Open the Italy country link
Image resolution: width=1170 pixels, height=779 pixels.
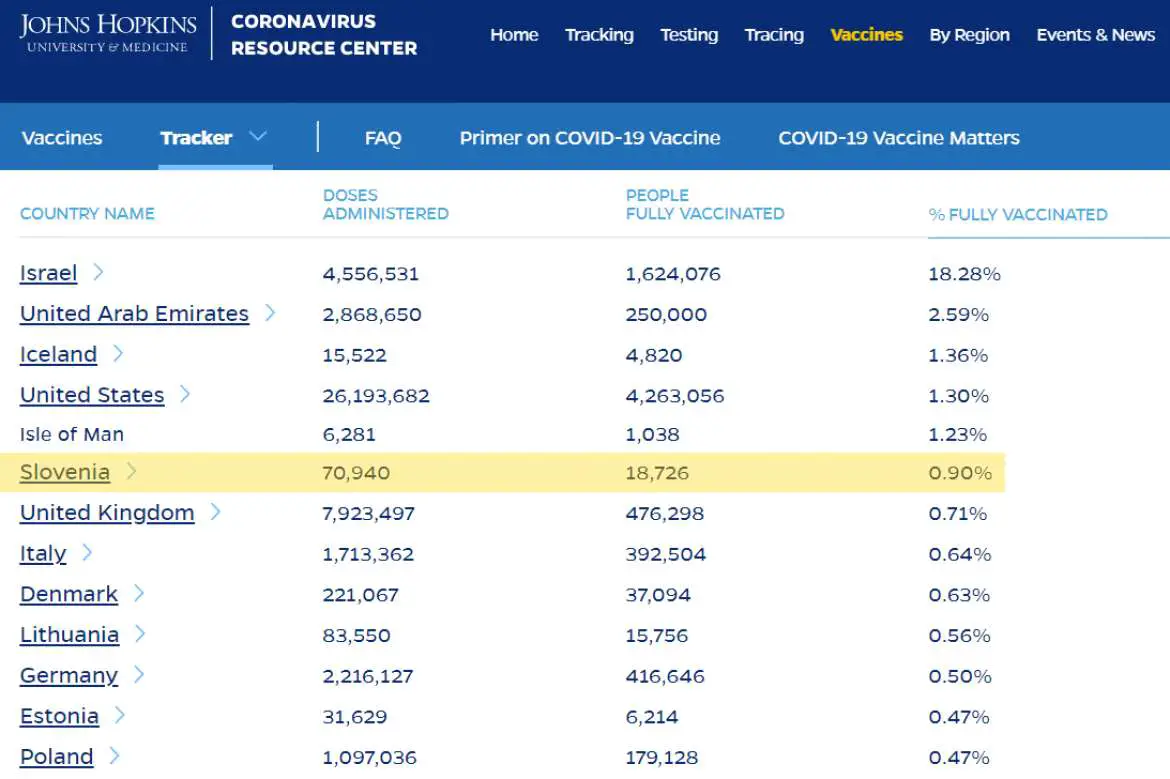click(43, 554)
